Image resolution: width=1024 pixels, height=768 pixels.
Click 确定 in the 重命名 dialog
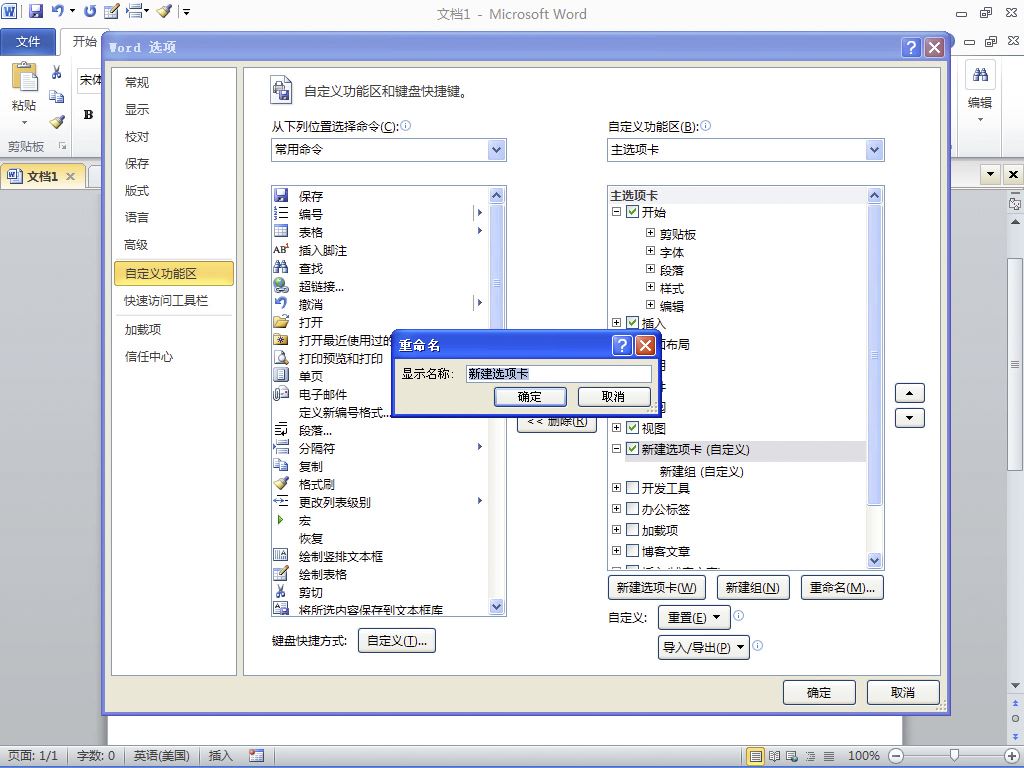pos(530,396)
